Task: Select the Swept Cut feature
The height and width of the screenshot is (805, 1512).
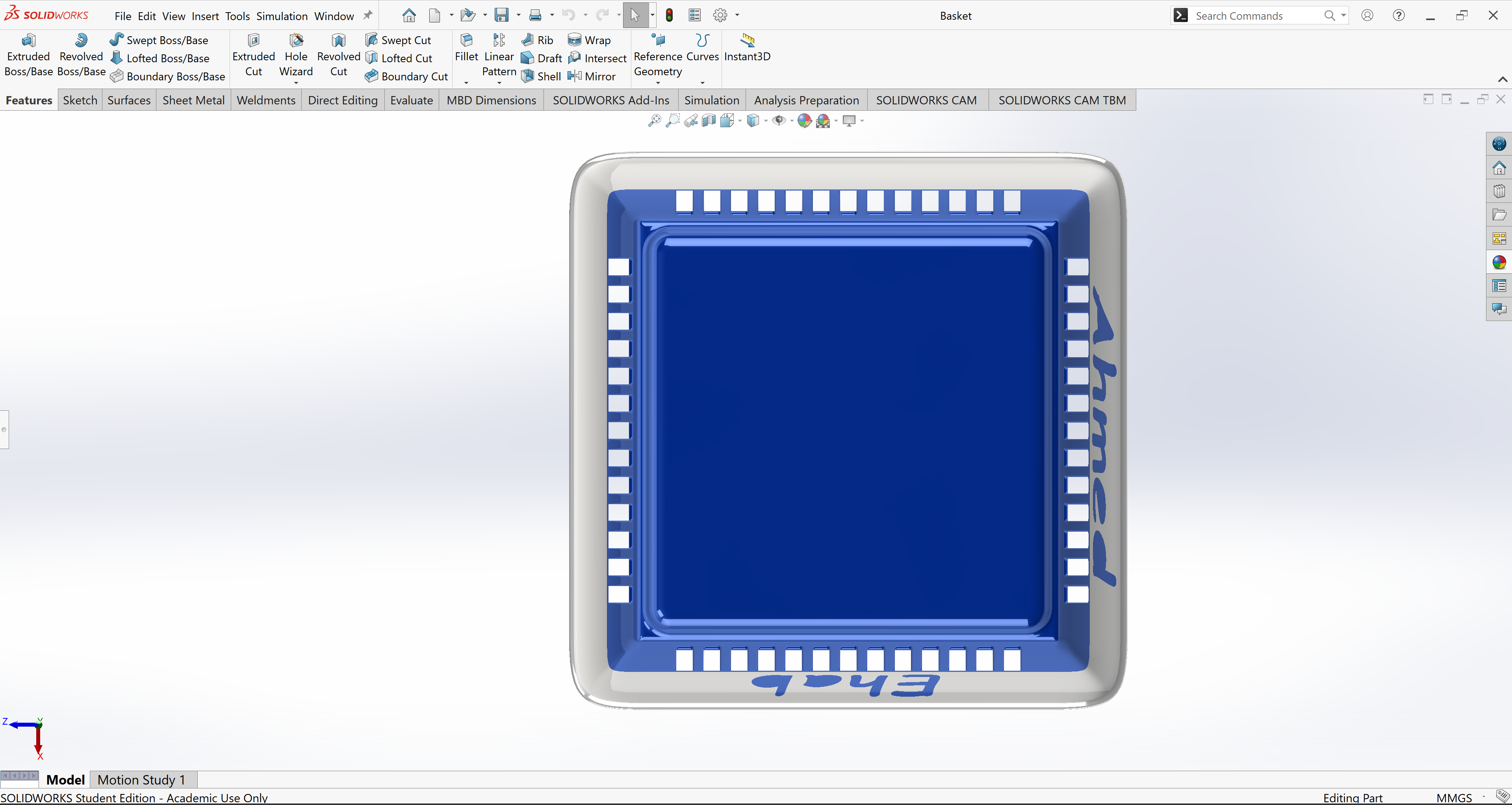Action: 398,40
